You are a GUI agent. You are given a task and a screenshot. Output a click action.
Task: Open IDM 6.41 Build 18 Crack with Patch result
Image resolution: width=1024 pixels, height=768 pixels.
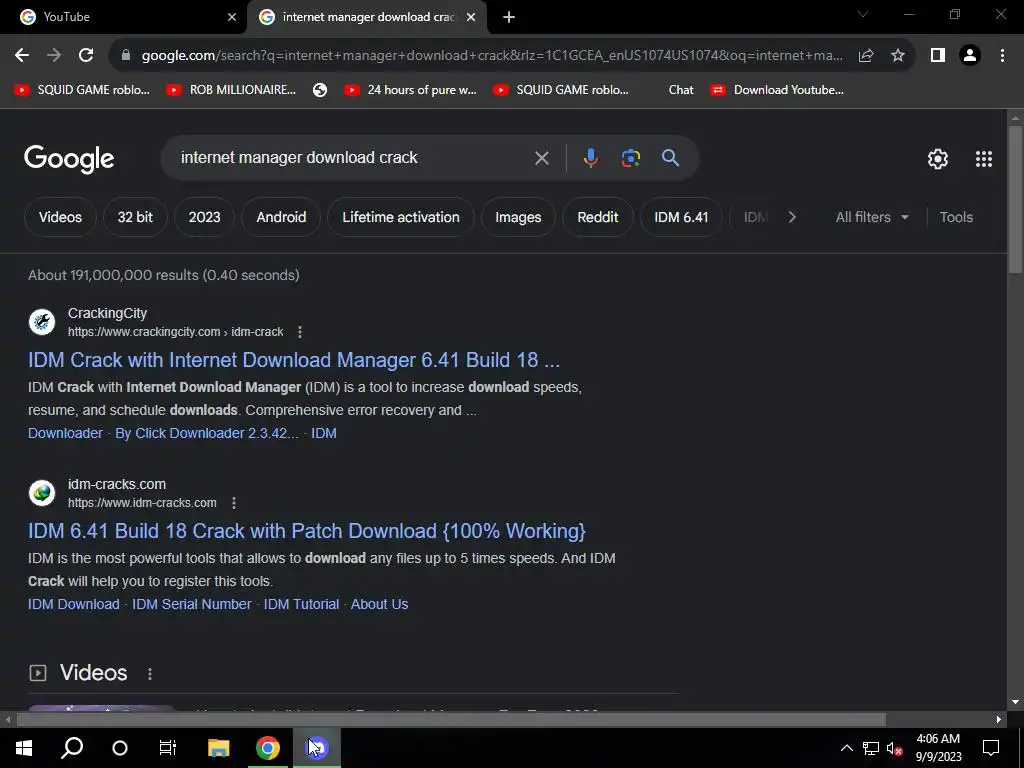point(307,531)
